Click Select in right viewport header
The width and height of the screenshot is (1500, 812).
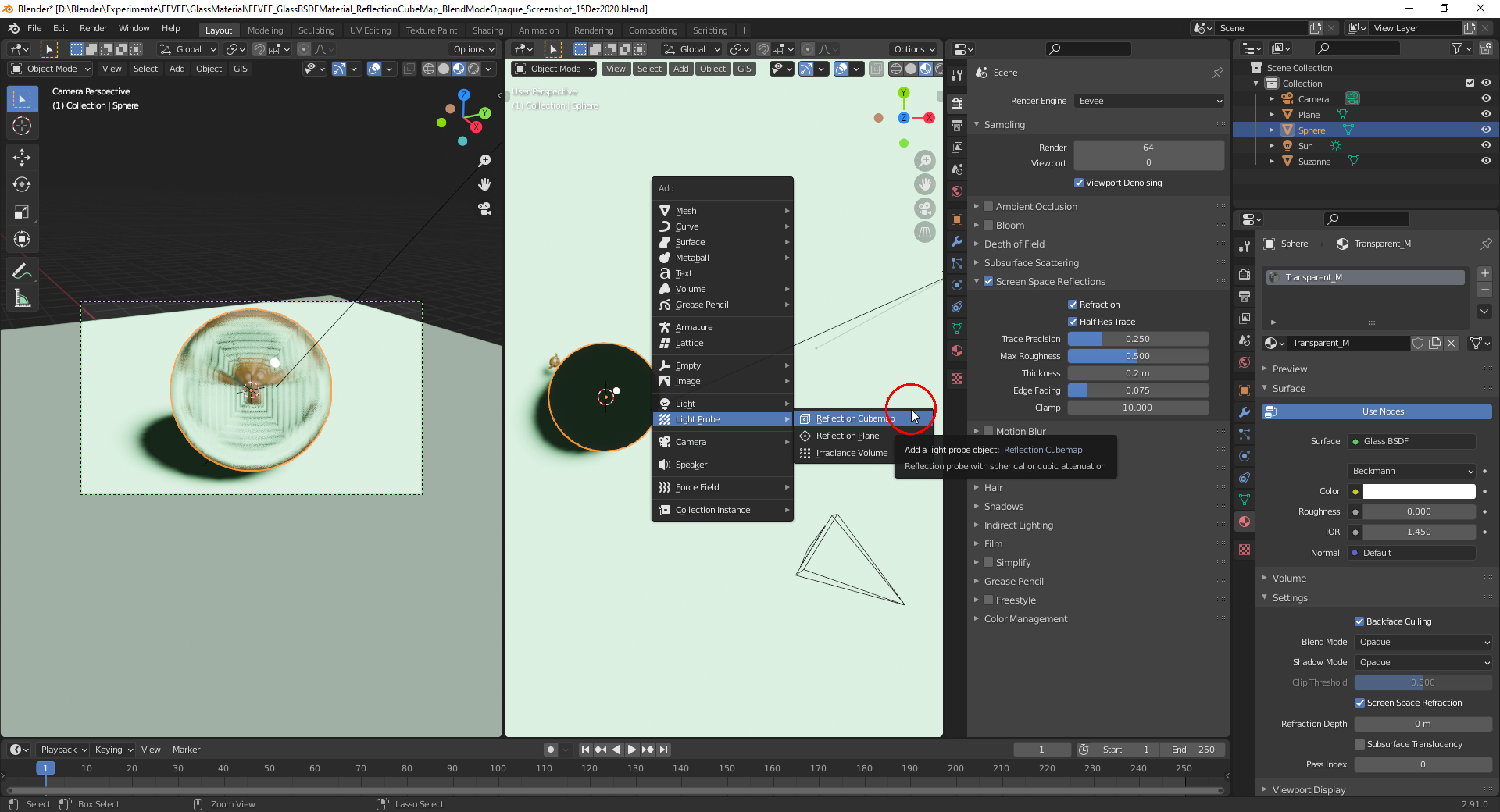tap(649, 69)
